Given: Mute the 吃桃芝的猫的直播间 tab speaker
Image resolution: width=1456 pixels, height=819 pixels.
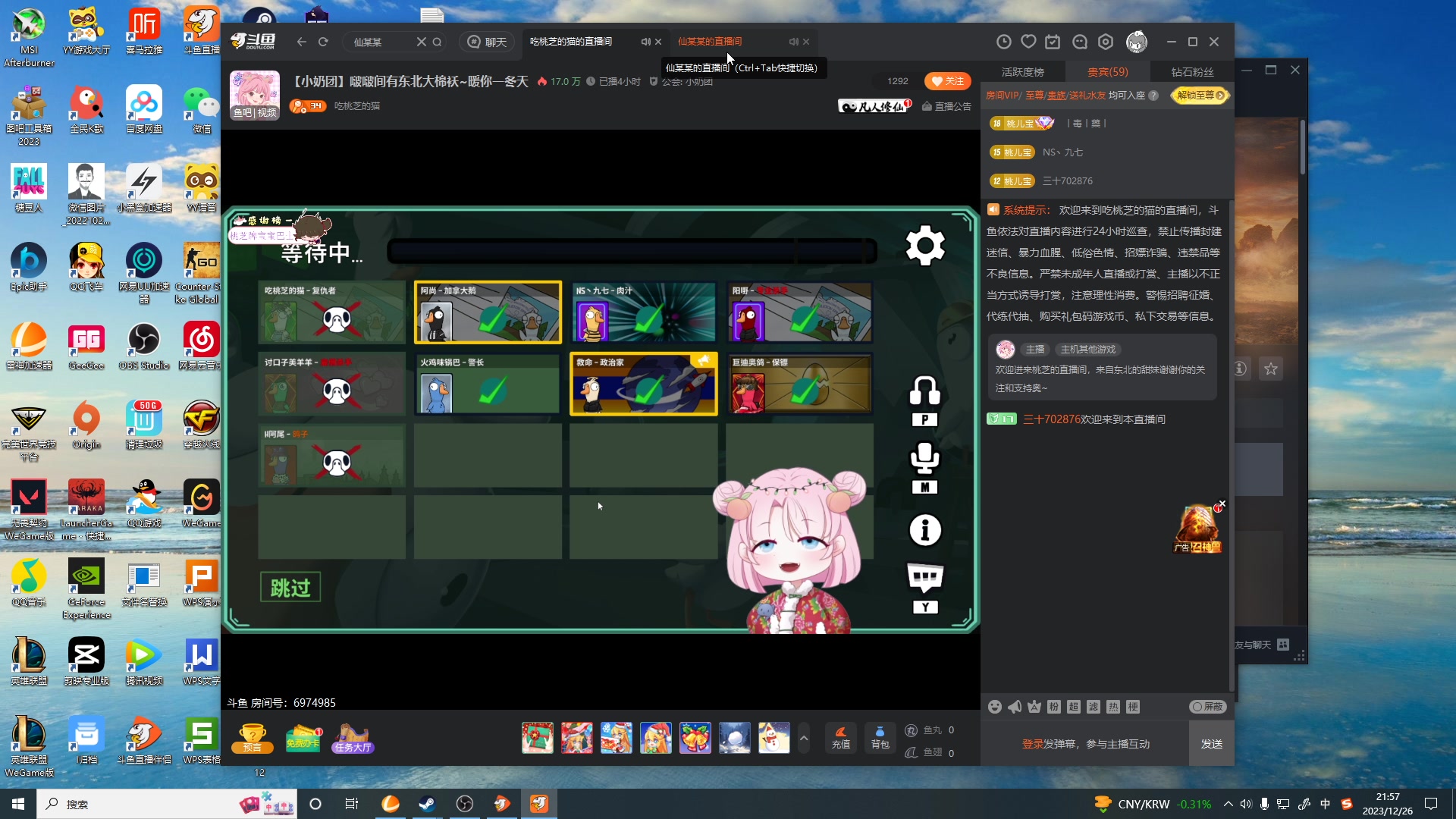Looking at the screenshot, I should pyautogui.click(x=645, y=42).
